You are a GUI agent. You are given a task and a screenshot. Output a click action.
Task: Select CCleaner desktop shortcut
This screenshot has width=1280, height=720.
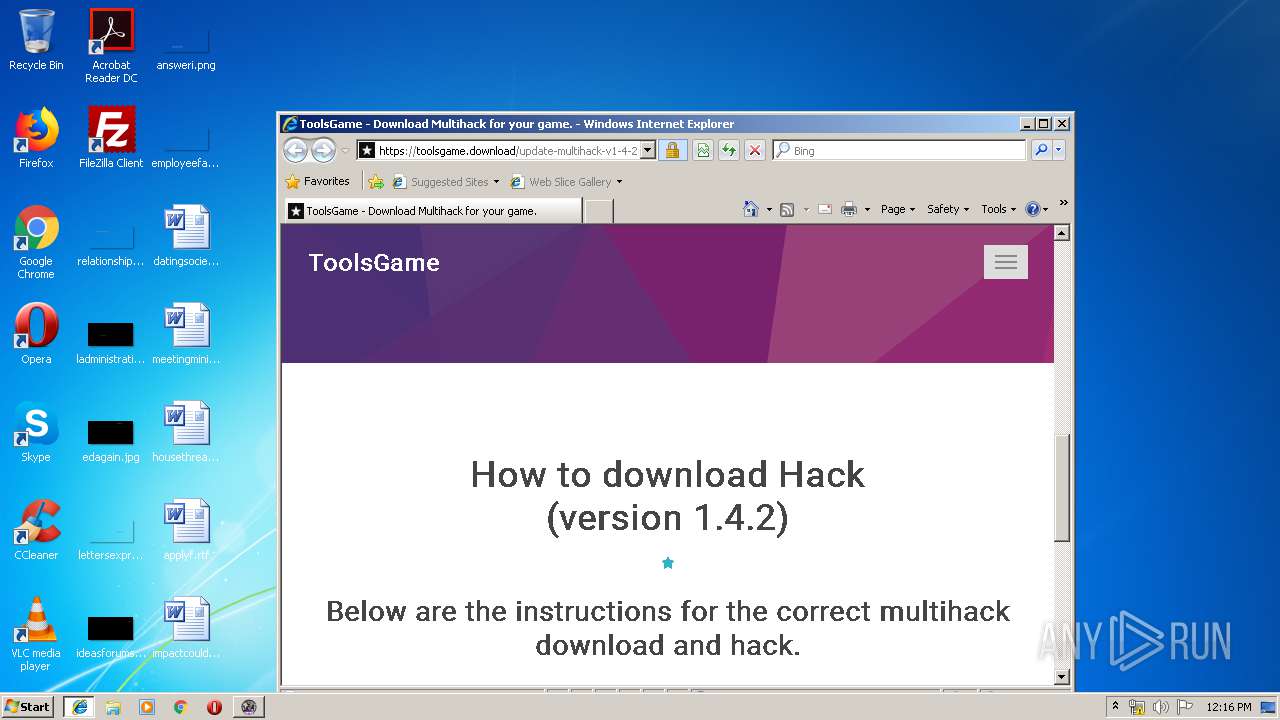36,530
